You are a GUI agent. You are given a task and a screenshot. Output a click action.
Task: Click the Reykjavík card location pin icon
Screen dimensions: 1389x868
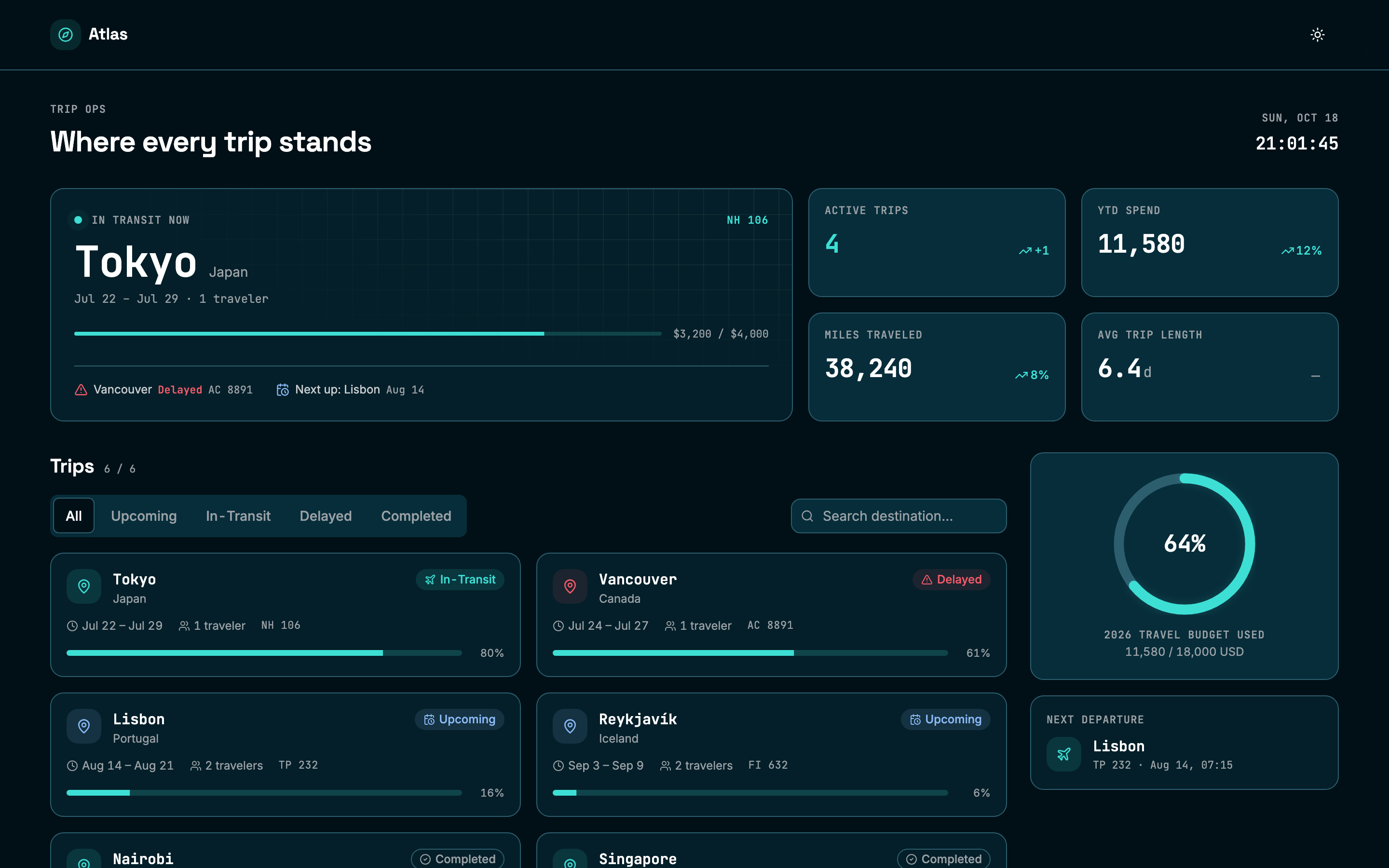[570, 726]
